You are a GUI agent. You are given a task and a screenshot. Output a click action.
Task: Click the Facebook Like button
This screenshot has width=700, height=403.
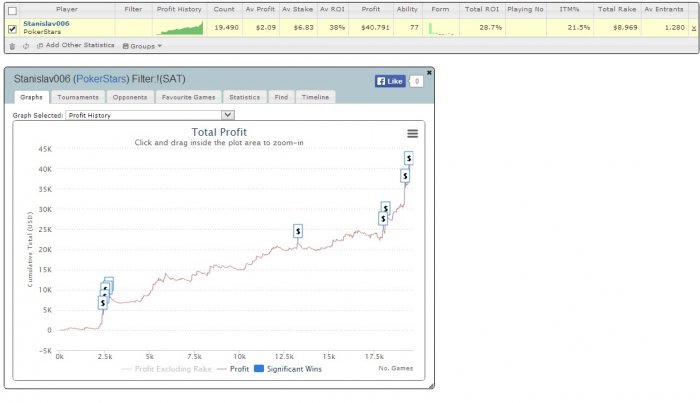[390, 81]
